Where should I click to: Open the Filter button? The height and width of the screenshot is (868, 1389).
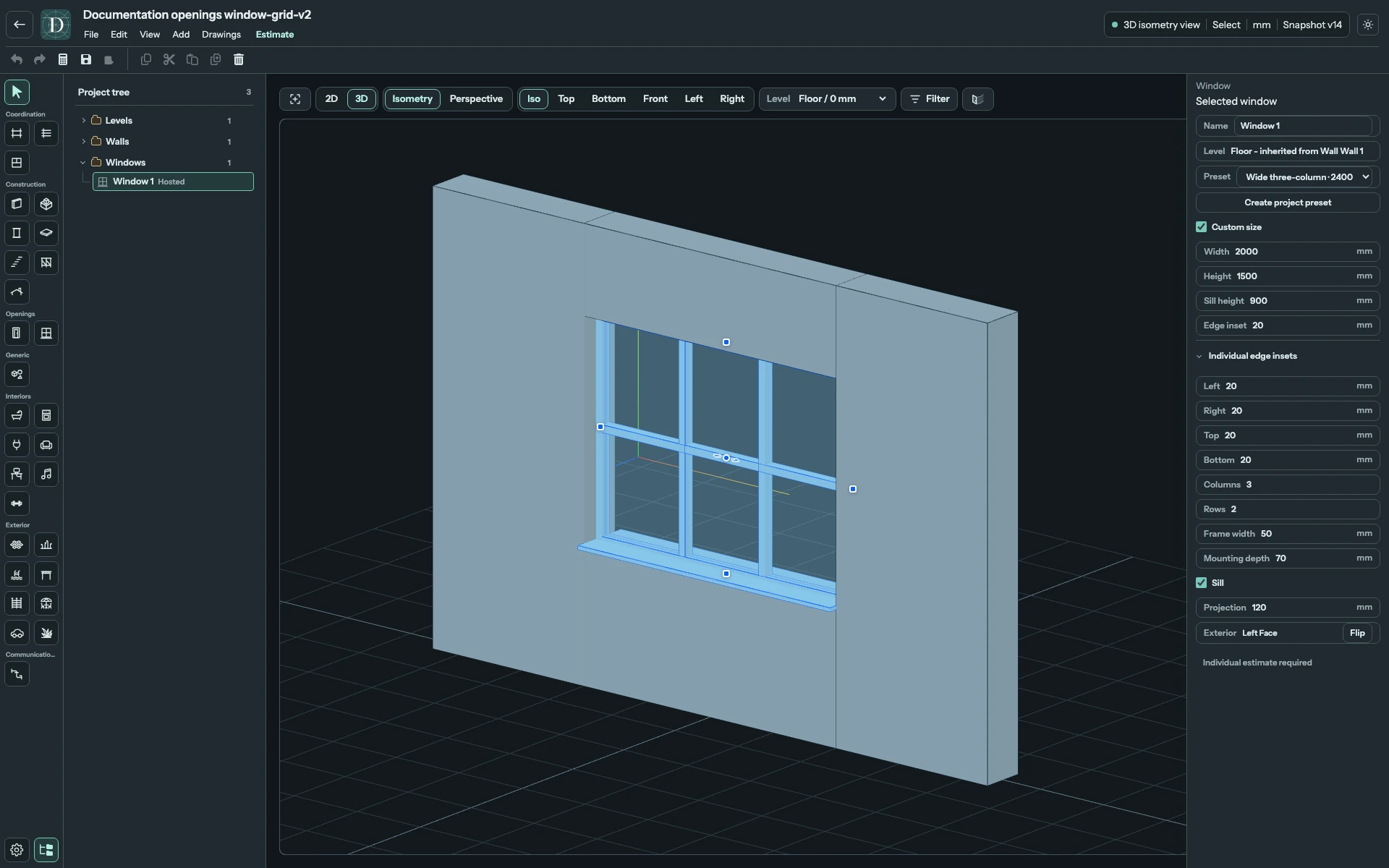pyautogui.click(x=930, y=99)
